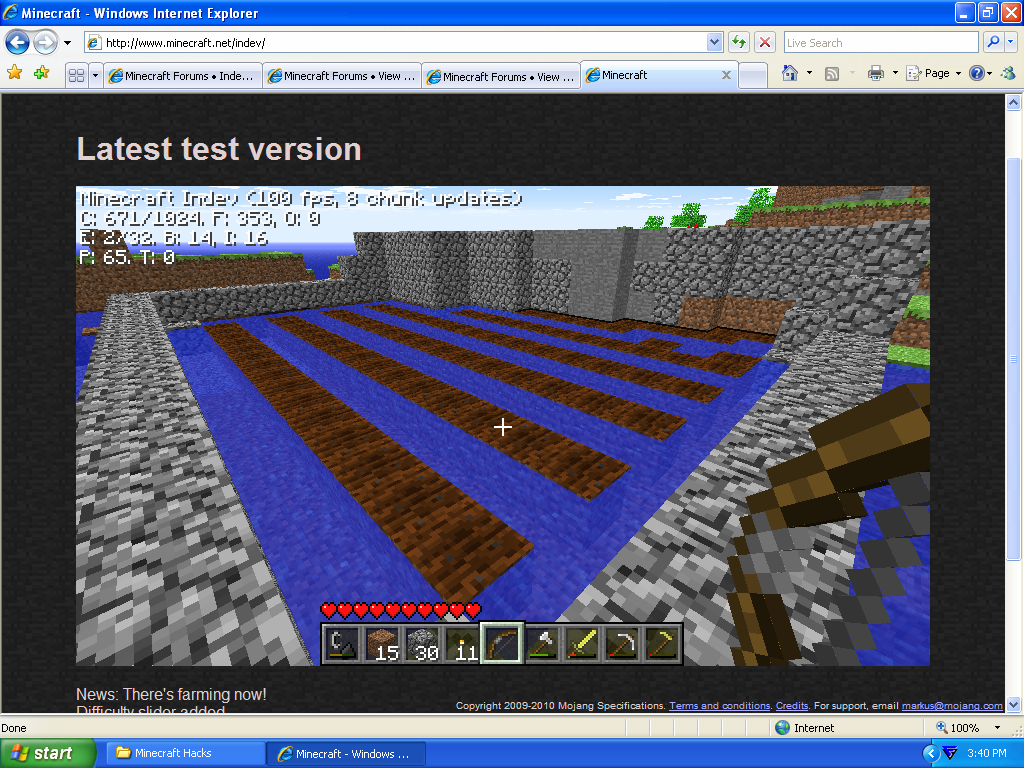Select the iron pickaxe hotbar slot

point(621,644)
